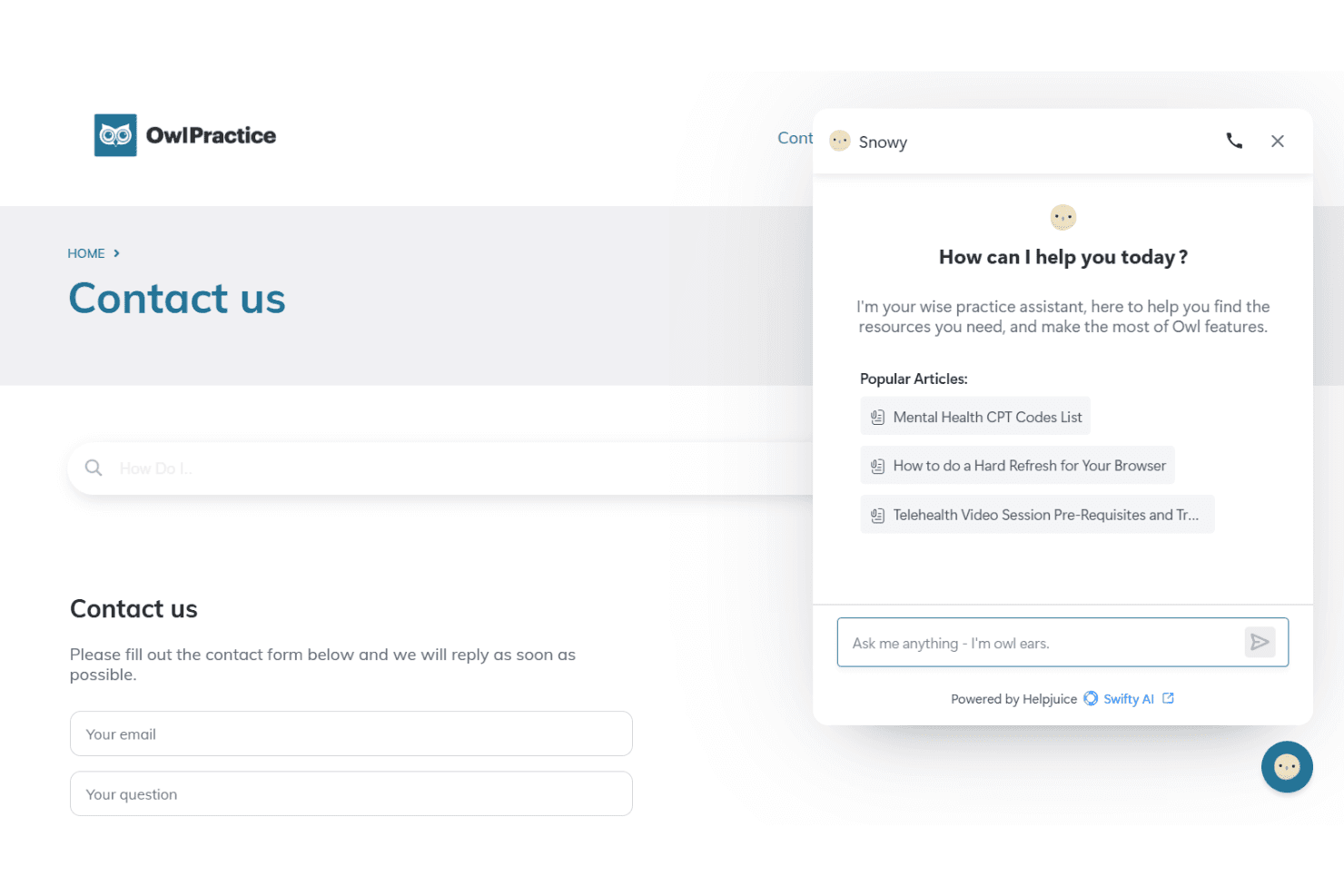Click the Swifty AI logo icon
Image resolution: width=1344 pixels, height=896 pixels.
(1091, 698)
